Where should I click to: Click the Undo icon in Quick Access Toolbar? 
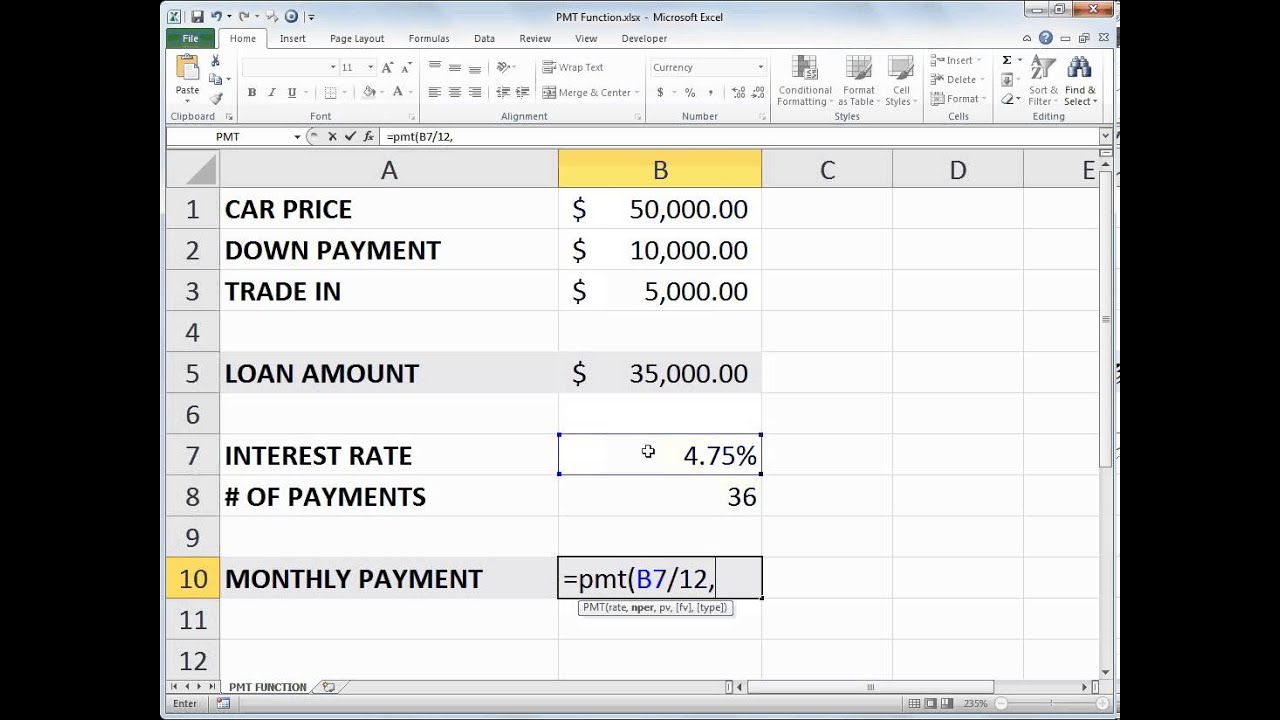point(216,16)
